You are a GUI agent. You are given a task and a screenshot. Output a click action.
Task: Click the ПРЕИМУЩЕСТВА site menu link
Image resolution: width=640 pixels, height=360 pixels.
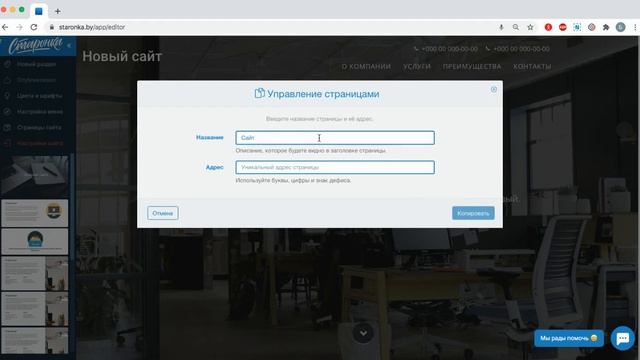tap(472, 67)
